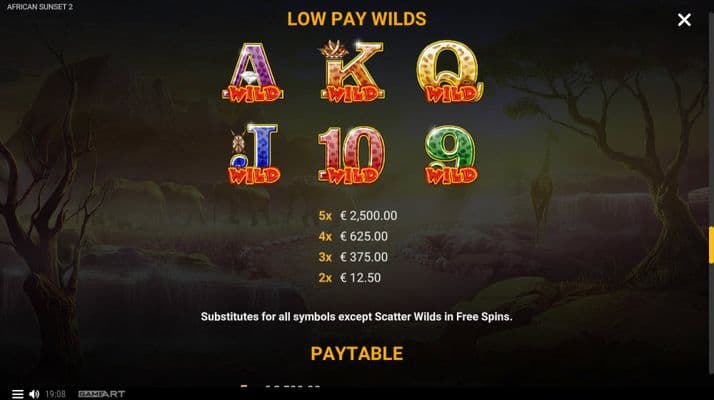Click the 2x € 12.50 payout row
This screenshot has width=714, height=400.
(349, 277)
